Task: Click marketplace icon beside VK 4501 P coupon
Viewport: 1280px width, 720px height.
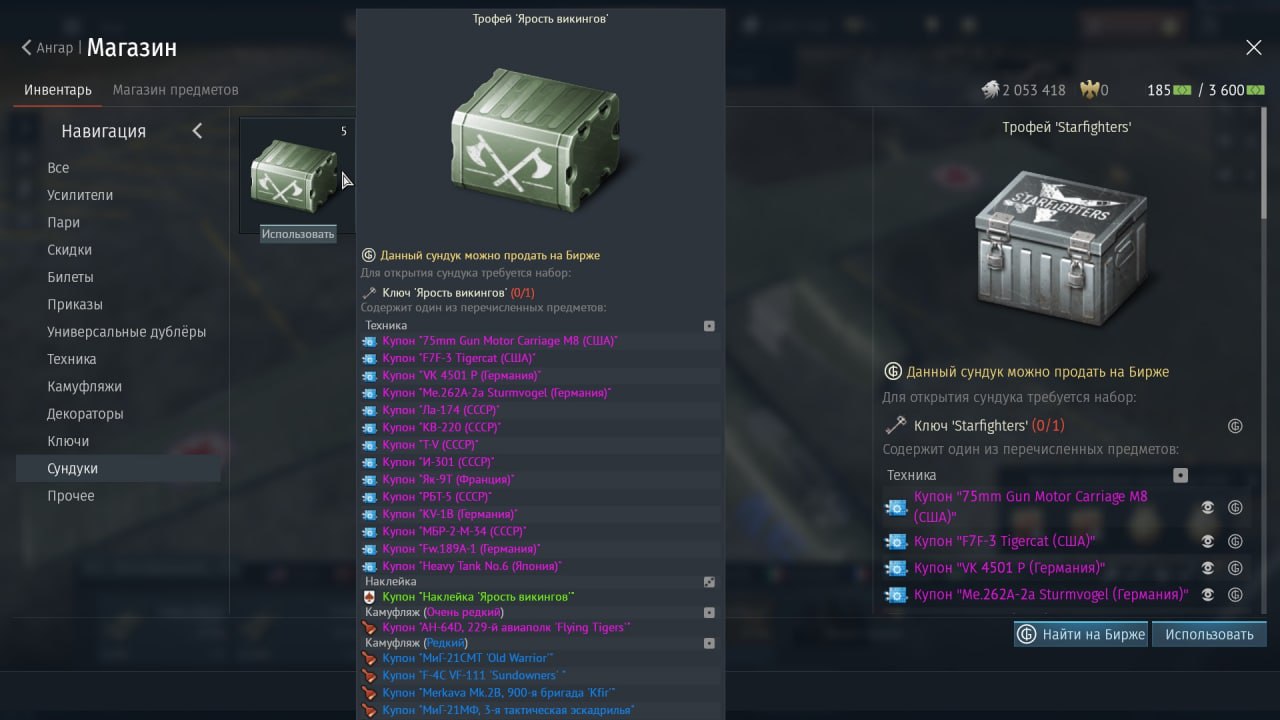Action: point(1235,568)
